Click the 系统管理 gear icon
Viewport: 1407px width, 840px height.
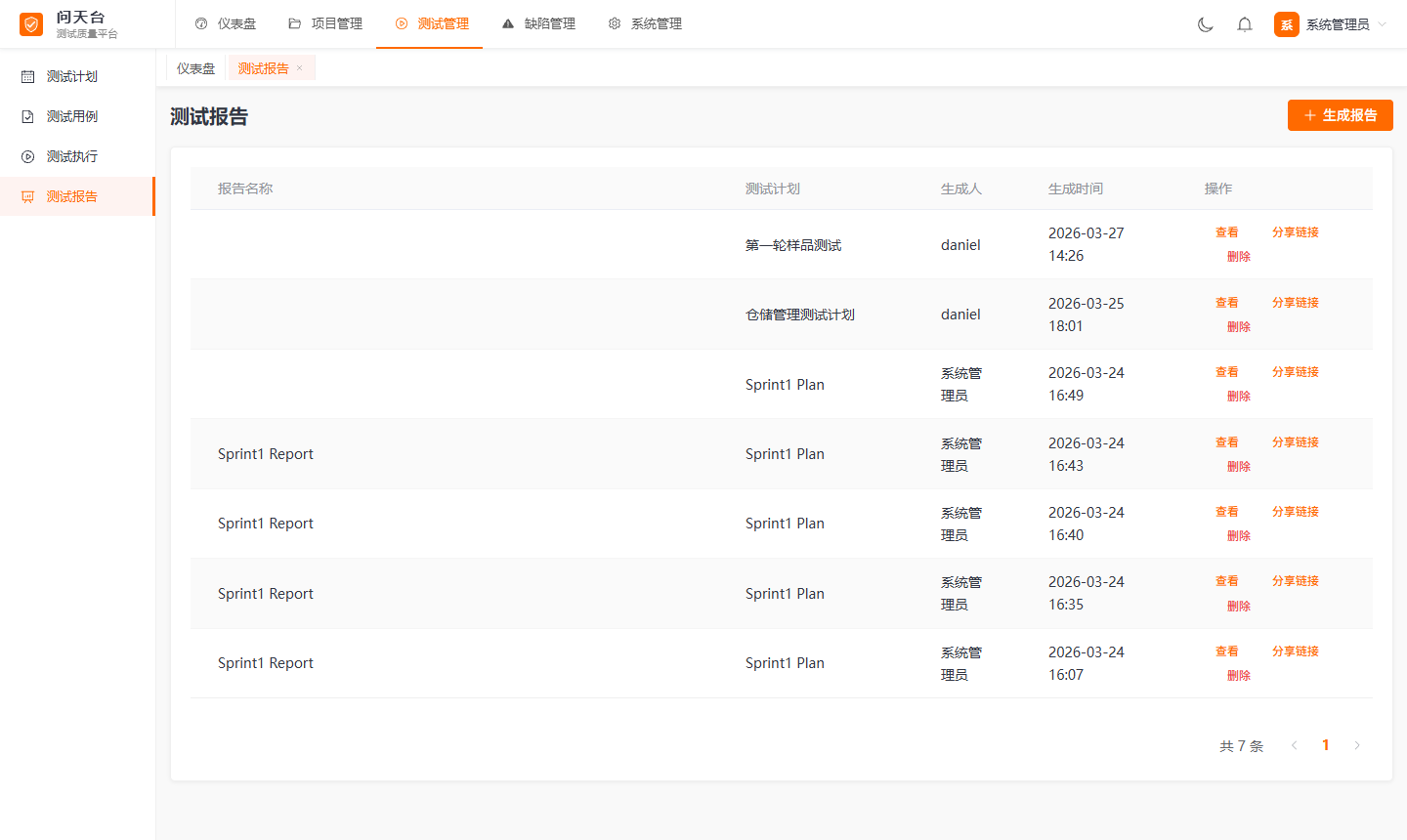(x=615, y=23)
